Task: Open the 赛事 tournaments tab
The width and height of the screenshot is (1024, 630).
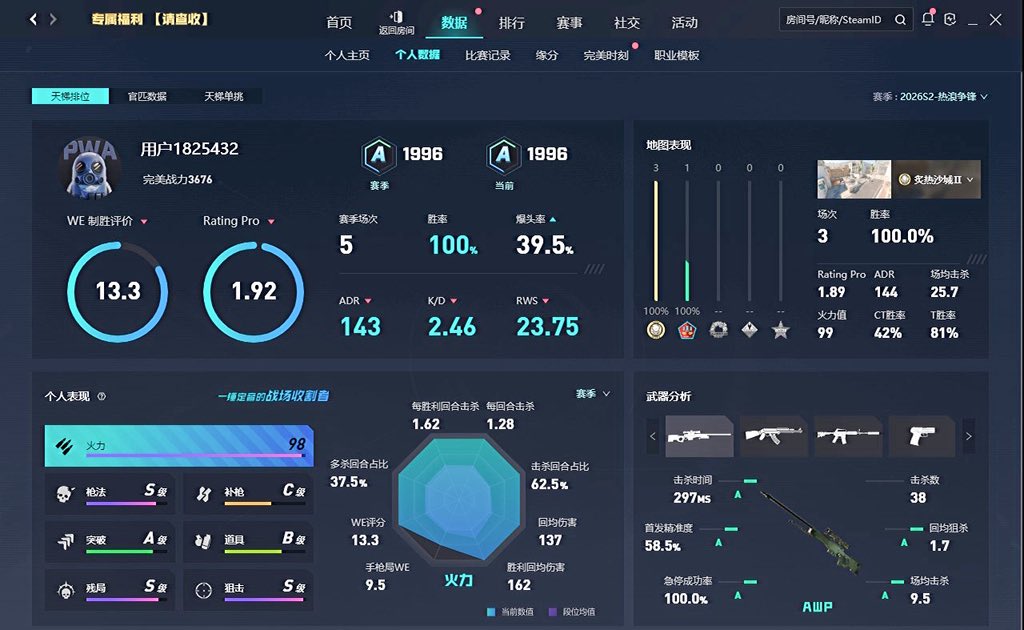Action: pos(569,23)
